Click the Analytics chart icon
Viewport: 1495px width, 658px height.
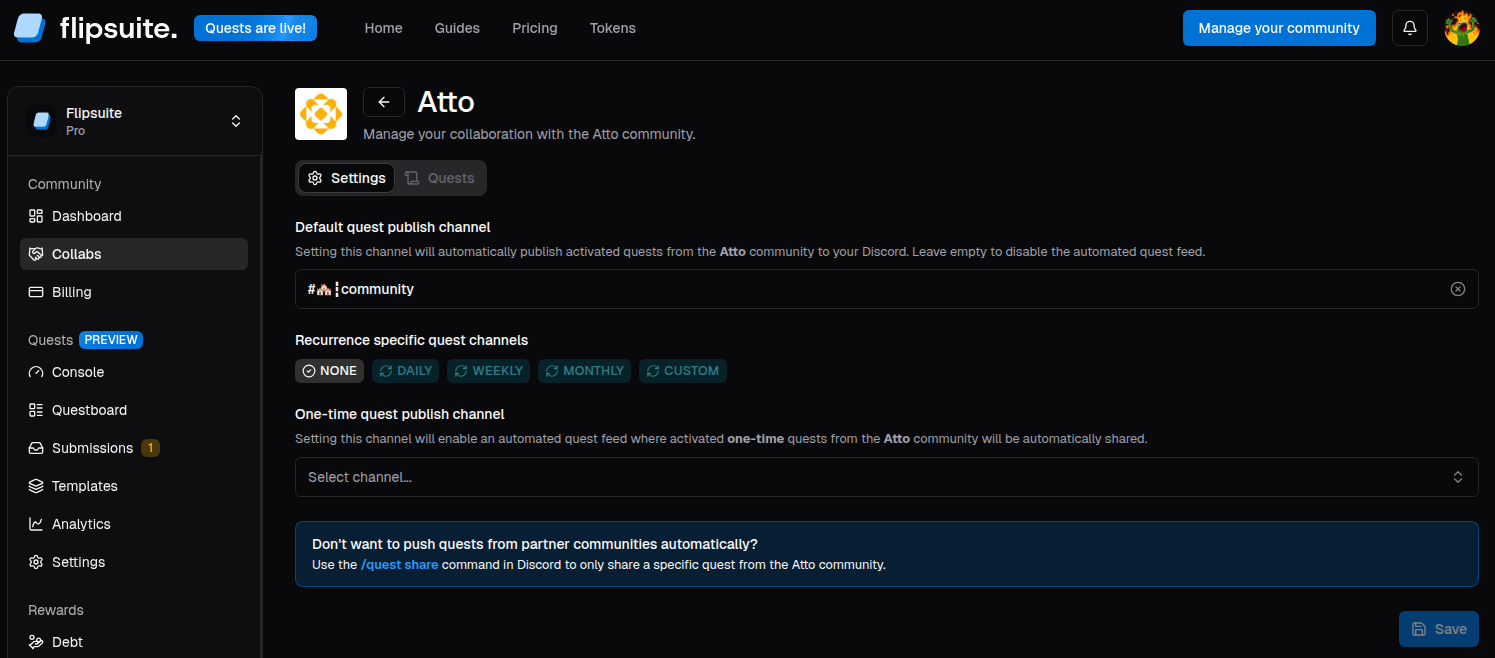pyautogui.click(x=36, y=524)
